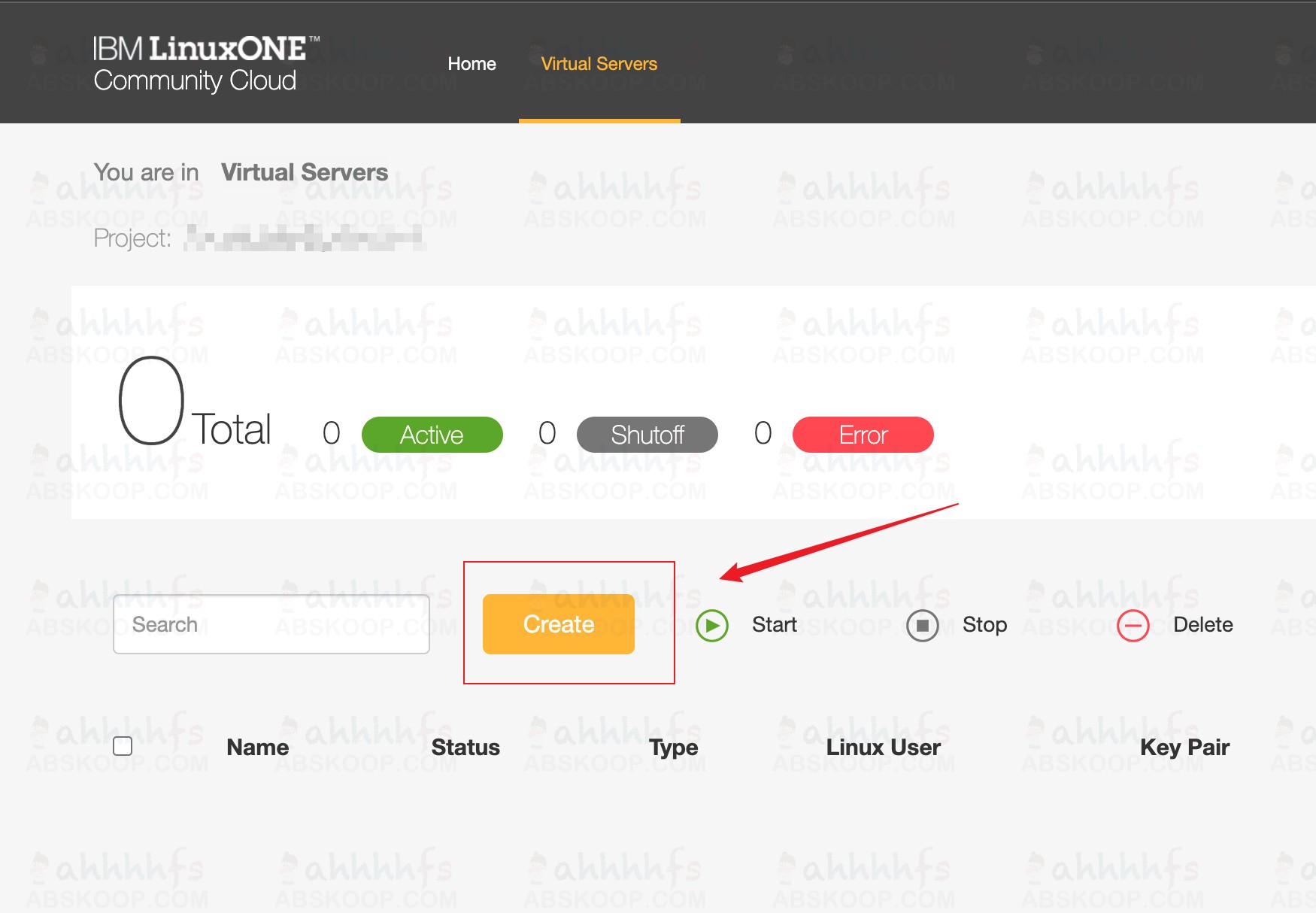Sort by the Name column header

point(257,748)
